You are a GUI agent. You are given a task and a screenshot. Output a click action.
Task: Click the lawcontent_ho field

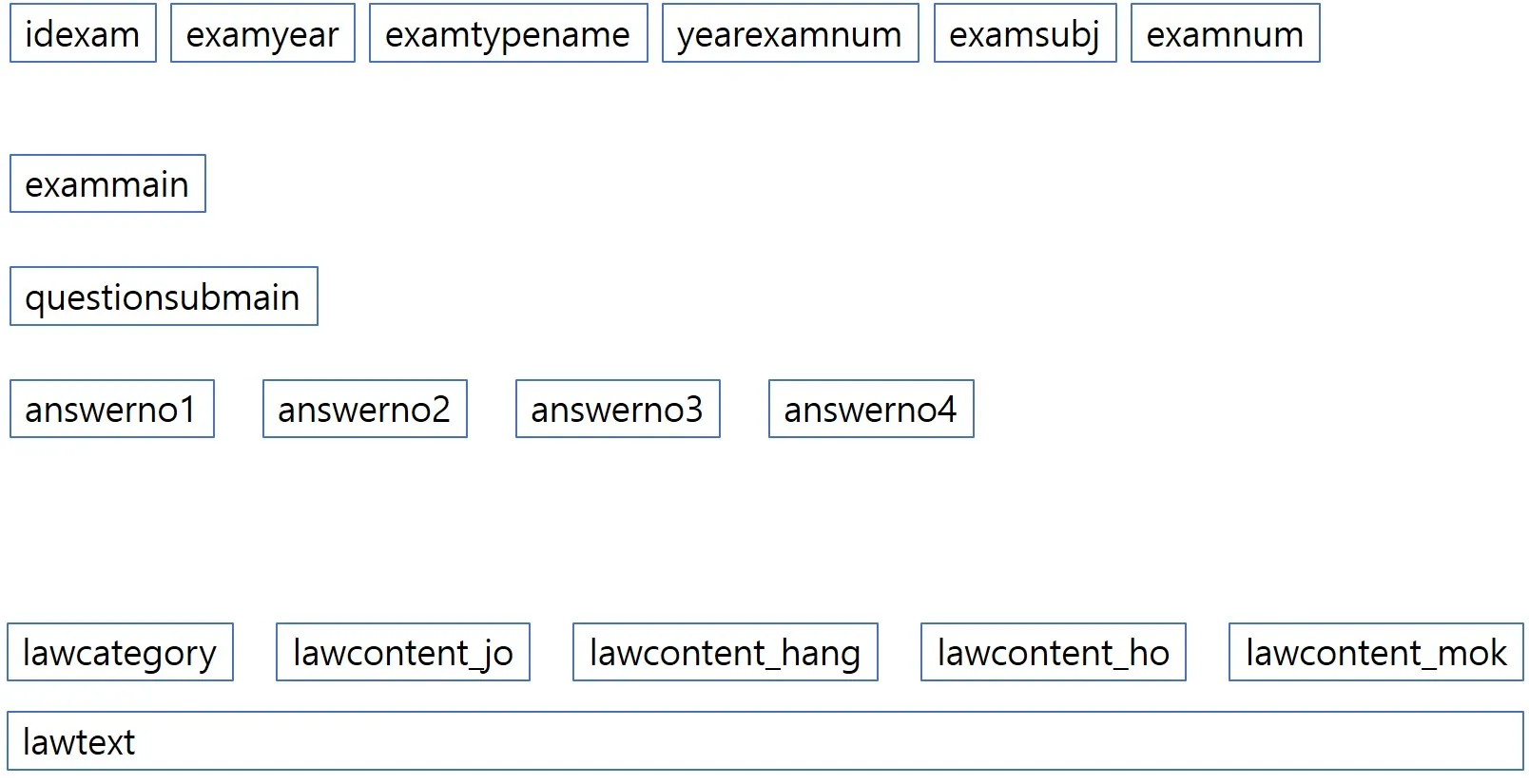[x=1054, y=653]
